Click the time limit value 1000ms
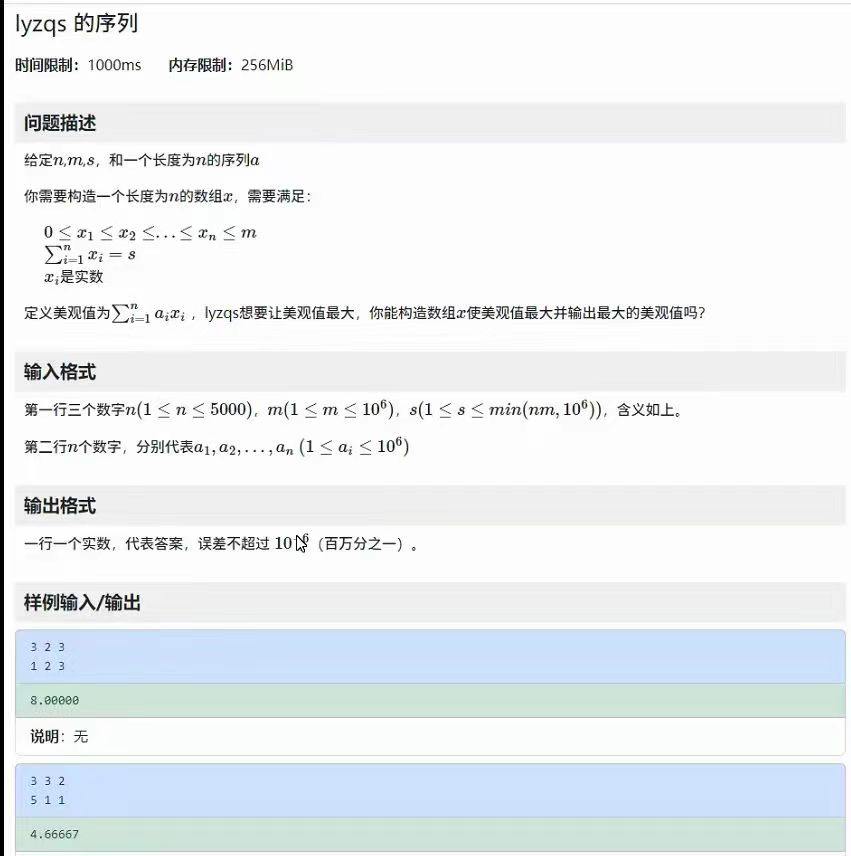 (114, 65)
